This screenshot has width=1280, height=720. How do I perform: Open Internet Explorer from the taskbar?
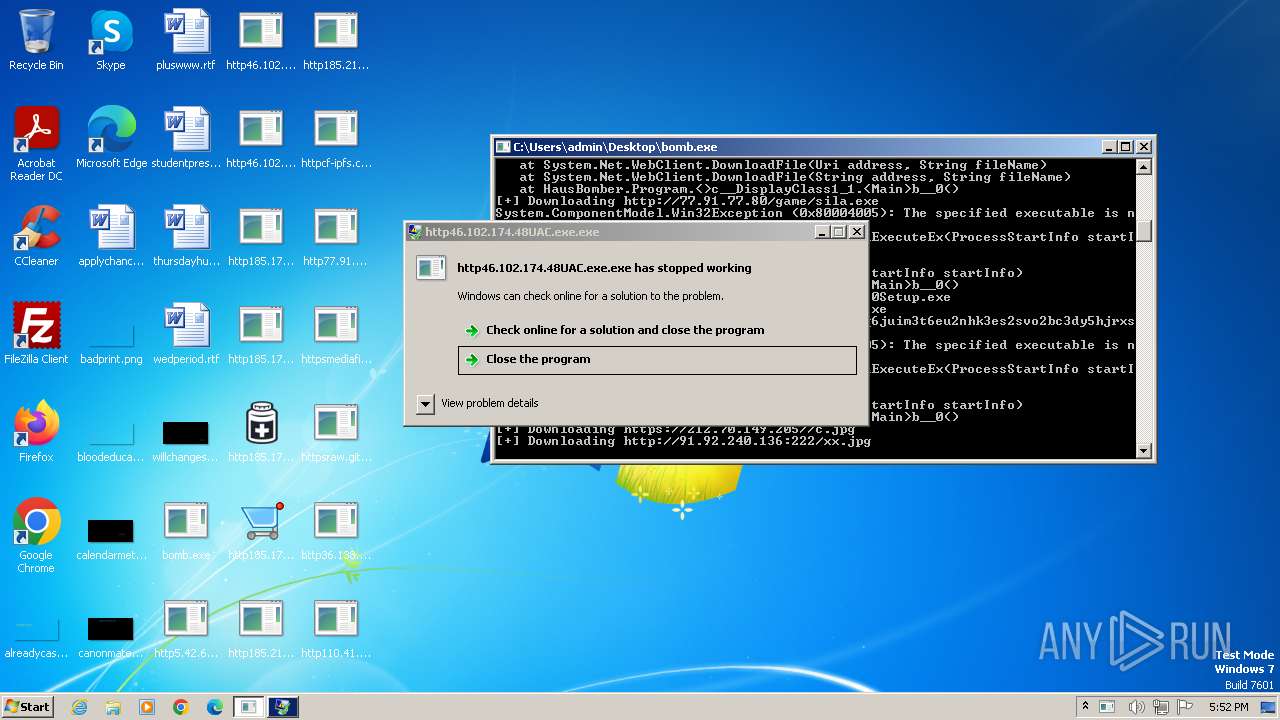[79, 707]
